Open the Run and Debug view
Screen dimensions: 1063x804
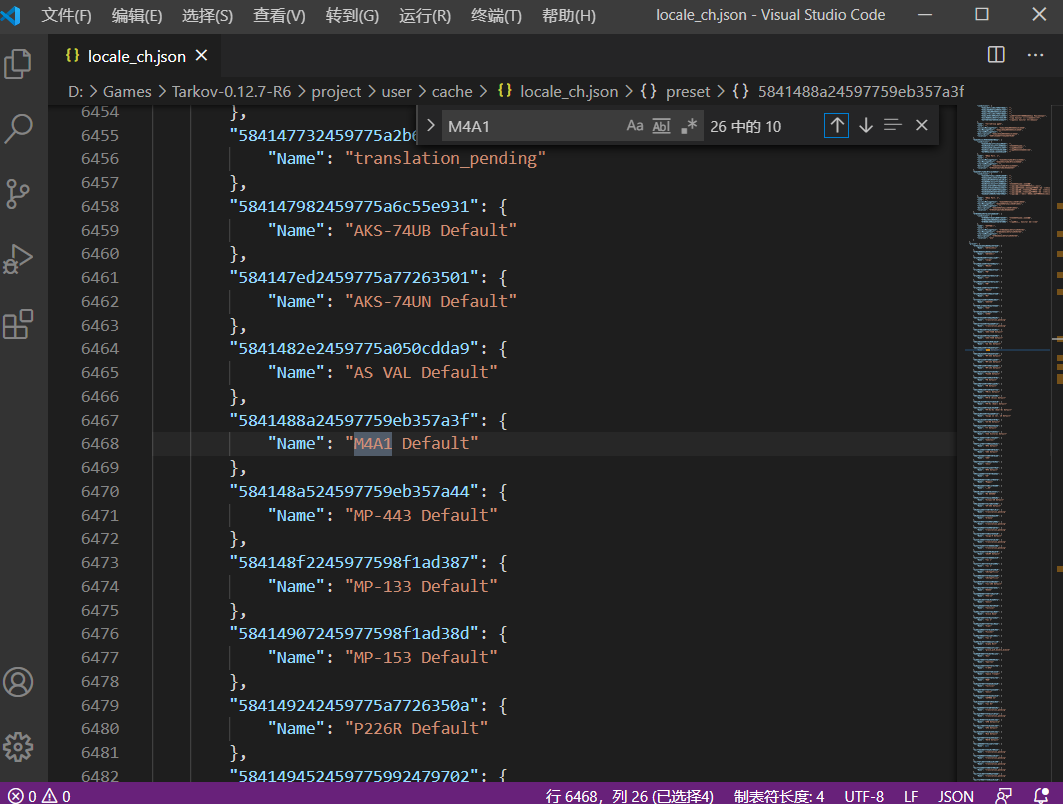pos(18,258)
